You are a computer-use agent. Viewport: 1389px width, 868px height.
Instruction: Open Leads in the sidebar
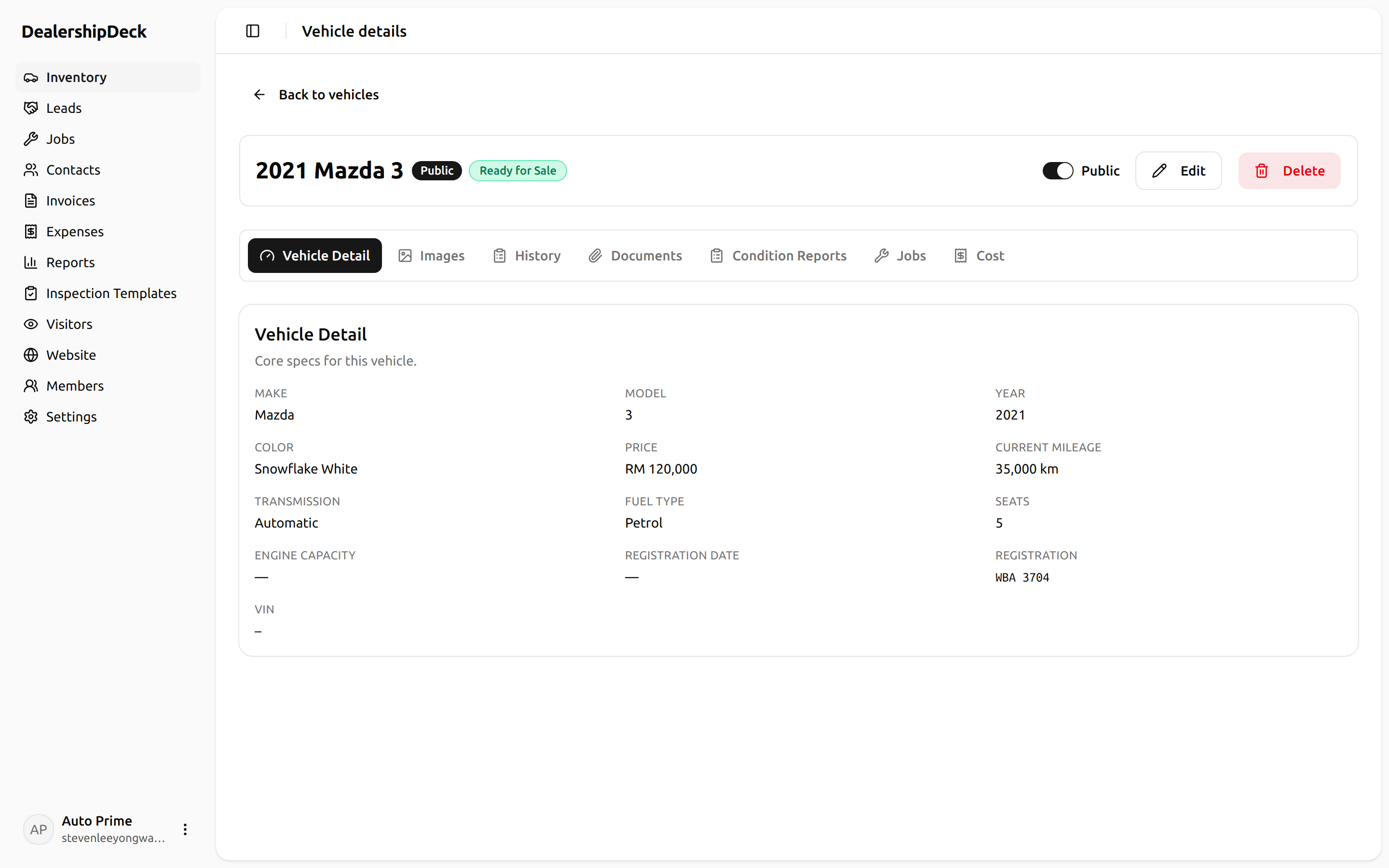coord(108,108)
